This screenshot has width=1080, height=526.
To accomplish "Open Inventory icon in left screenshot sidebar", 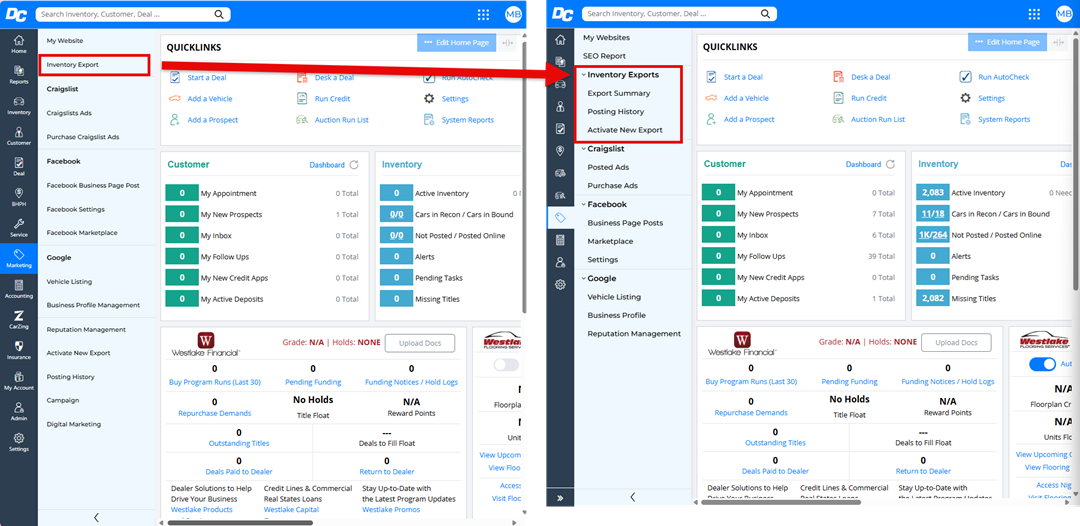I will click(x=19, y=105).
